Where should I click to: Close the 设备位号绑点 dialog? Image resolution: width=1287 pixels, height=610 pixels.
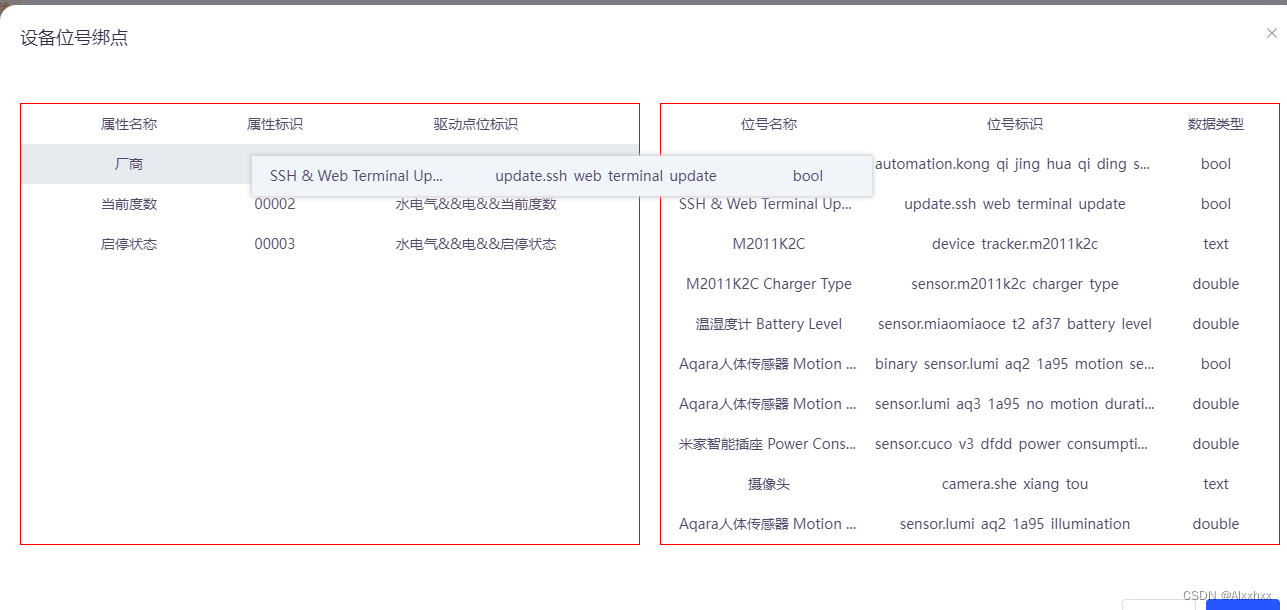[1271, 33]
